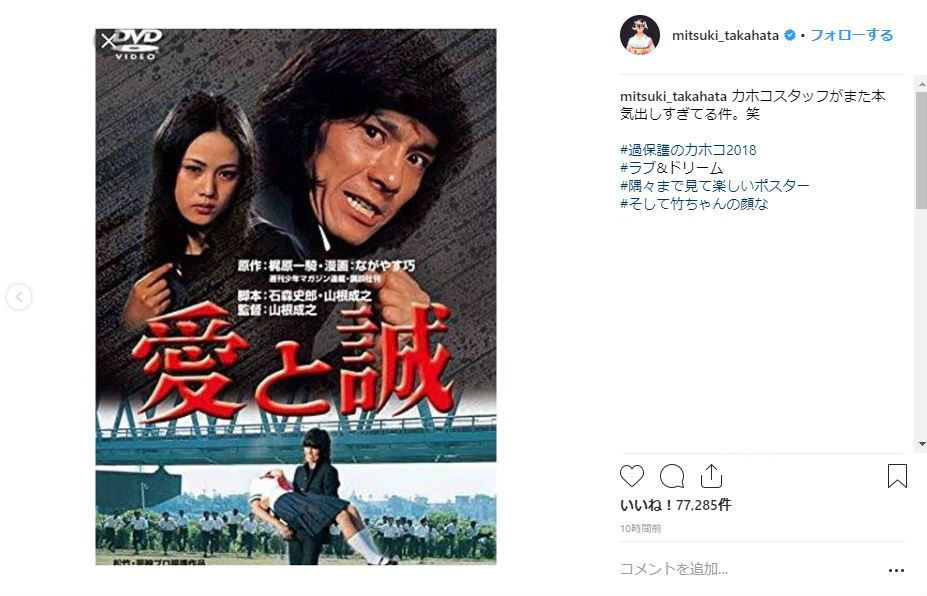Open mitsuki_takahata username link in header
927x596 pixels.
[725, 35]
